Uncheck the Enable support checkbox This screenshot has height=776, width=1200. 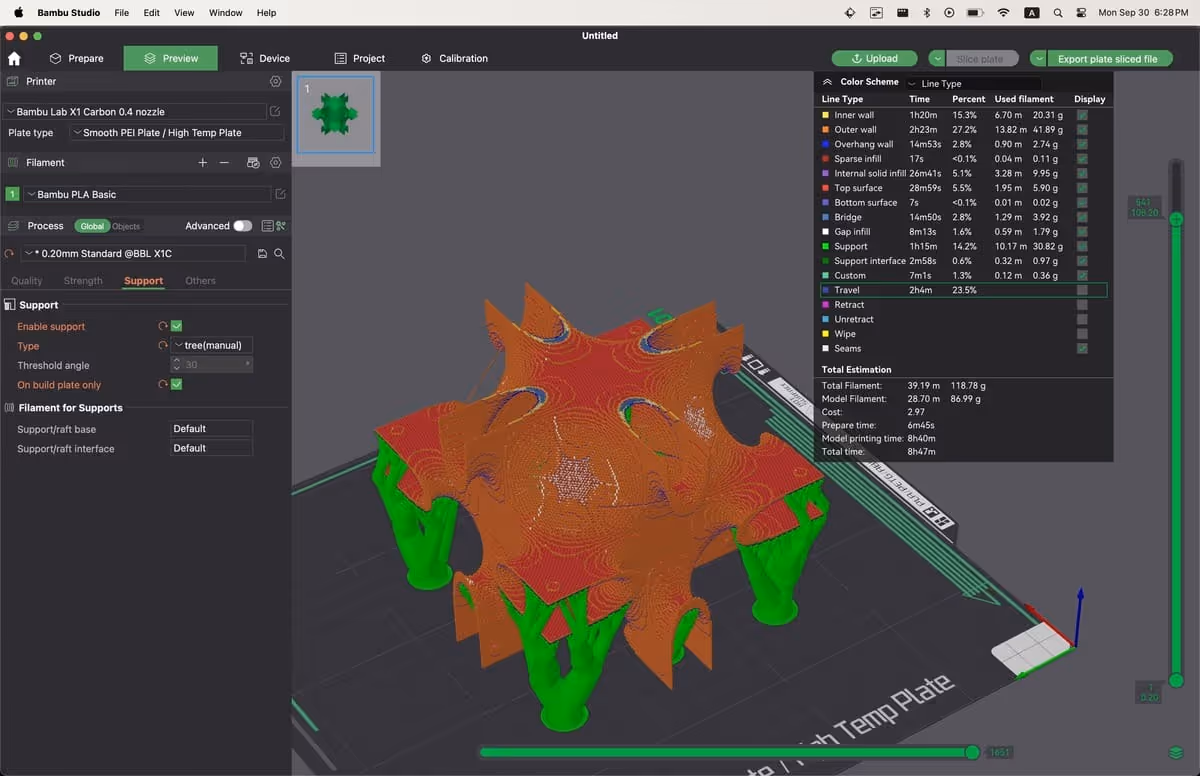point(176,326)
